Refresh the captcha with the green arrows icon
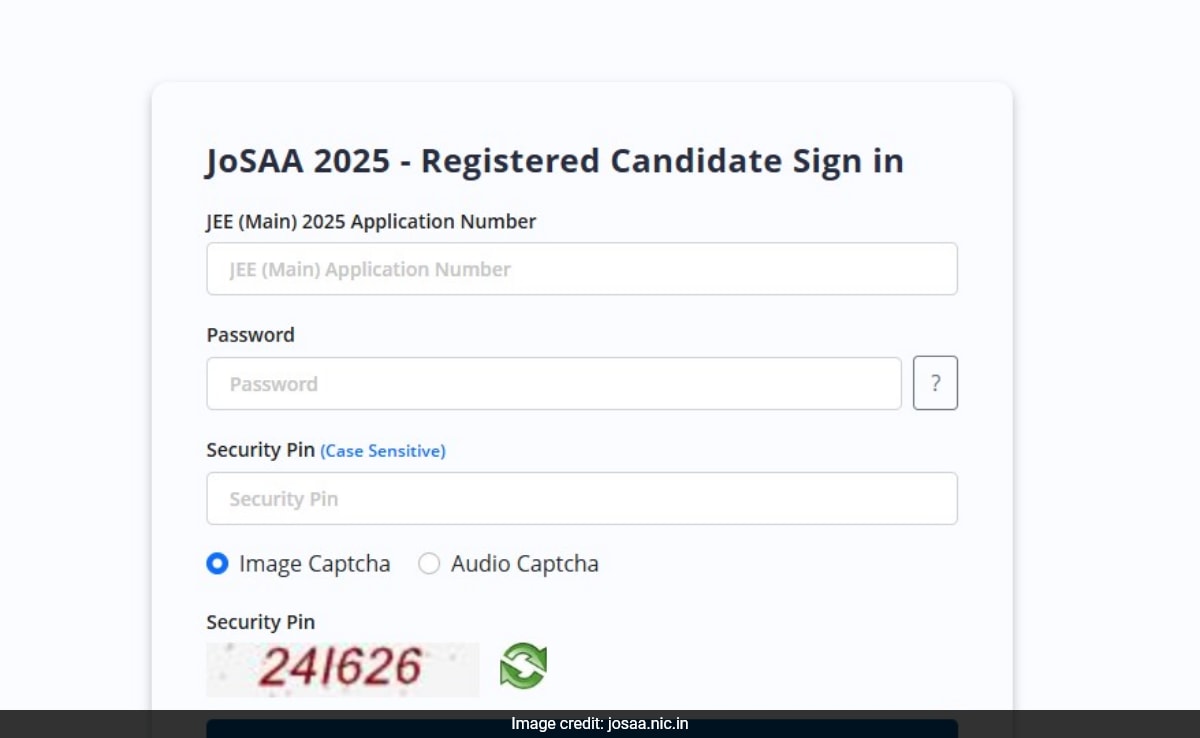This screenshot has height=738, width=1200. tap(523, 666)
